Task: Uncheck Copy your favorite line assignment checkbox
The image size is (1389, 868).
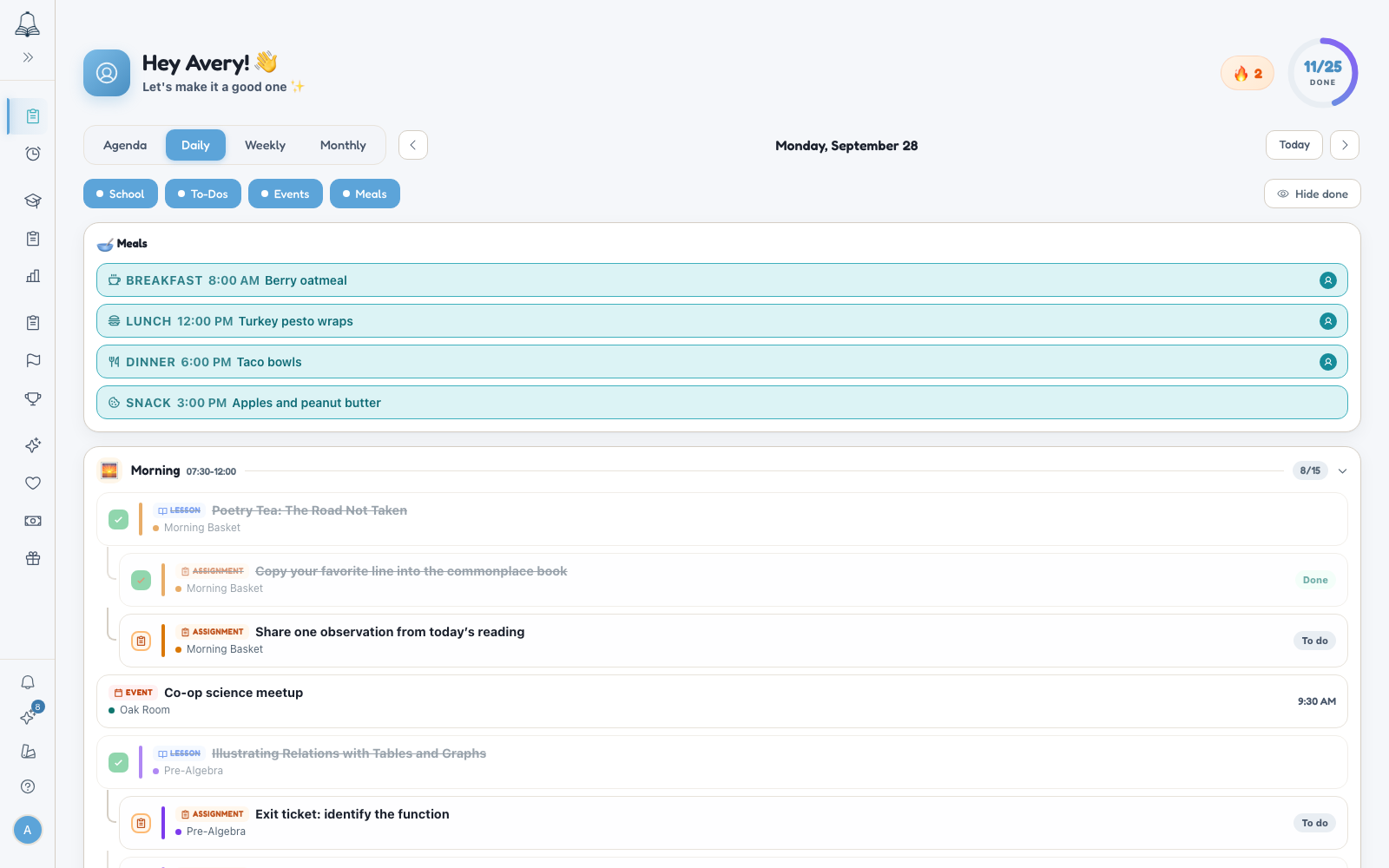Action: click(142, 580)
